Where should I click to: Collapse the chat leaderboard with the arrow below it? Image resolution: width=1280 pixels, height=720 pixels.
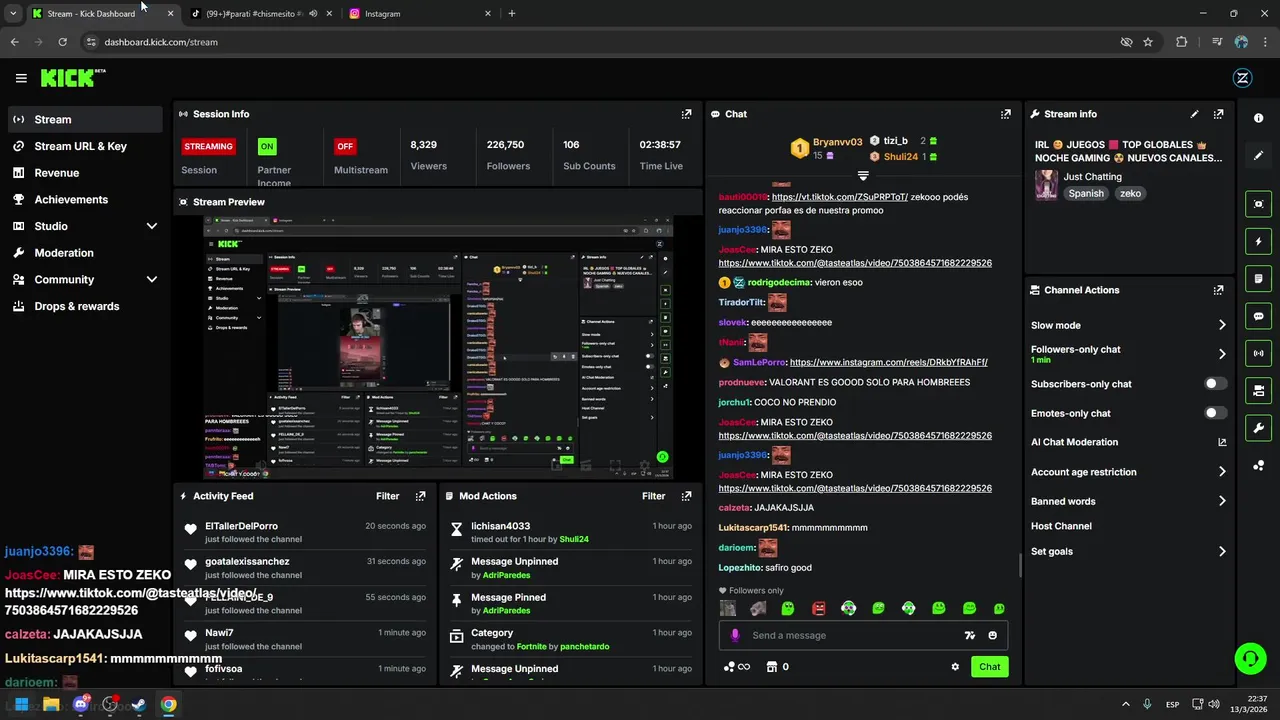click(863, 176)
